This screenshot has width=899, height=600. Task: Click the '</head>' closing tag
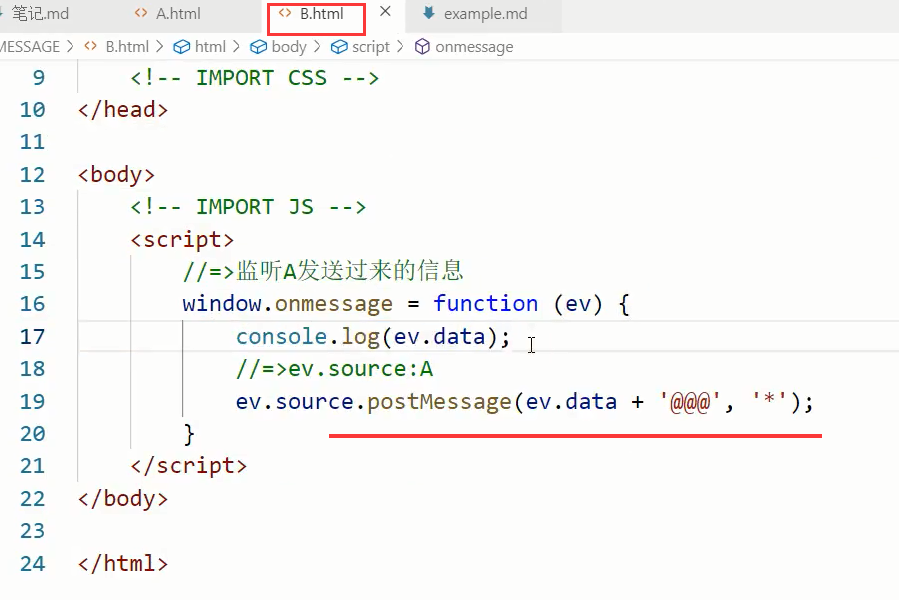tap(123, 110)
